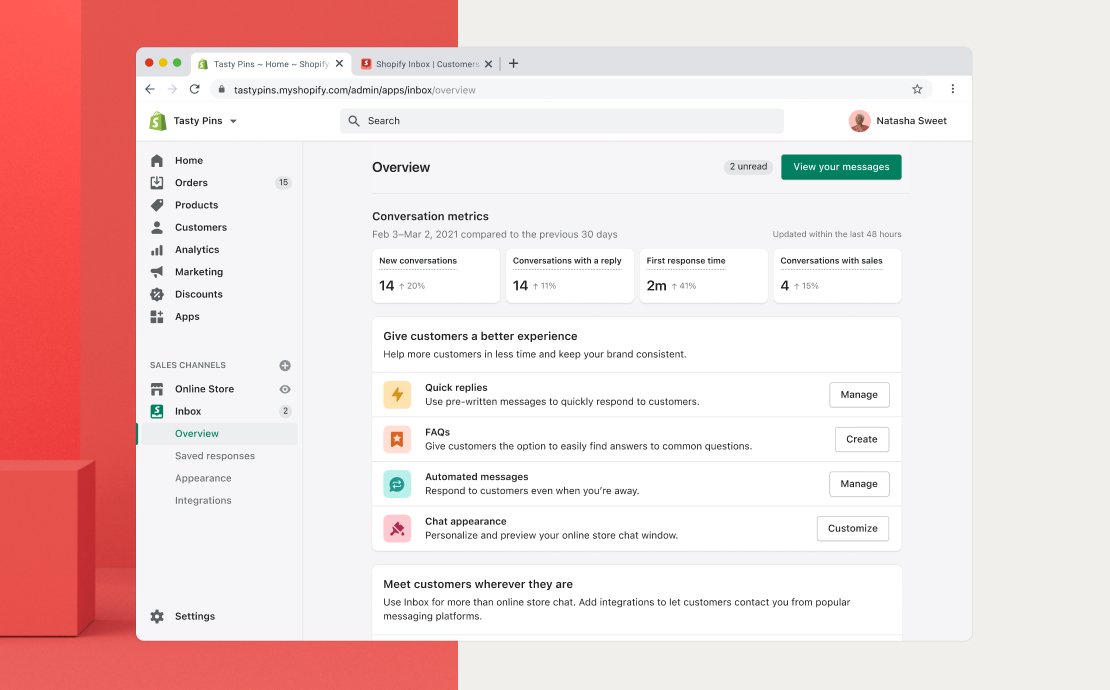Click the Automated messages chat icon
Image resolution: width=1110 pixels, height=690 pixels.
397,483
